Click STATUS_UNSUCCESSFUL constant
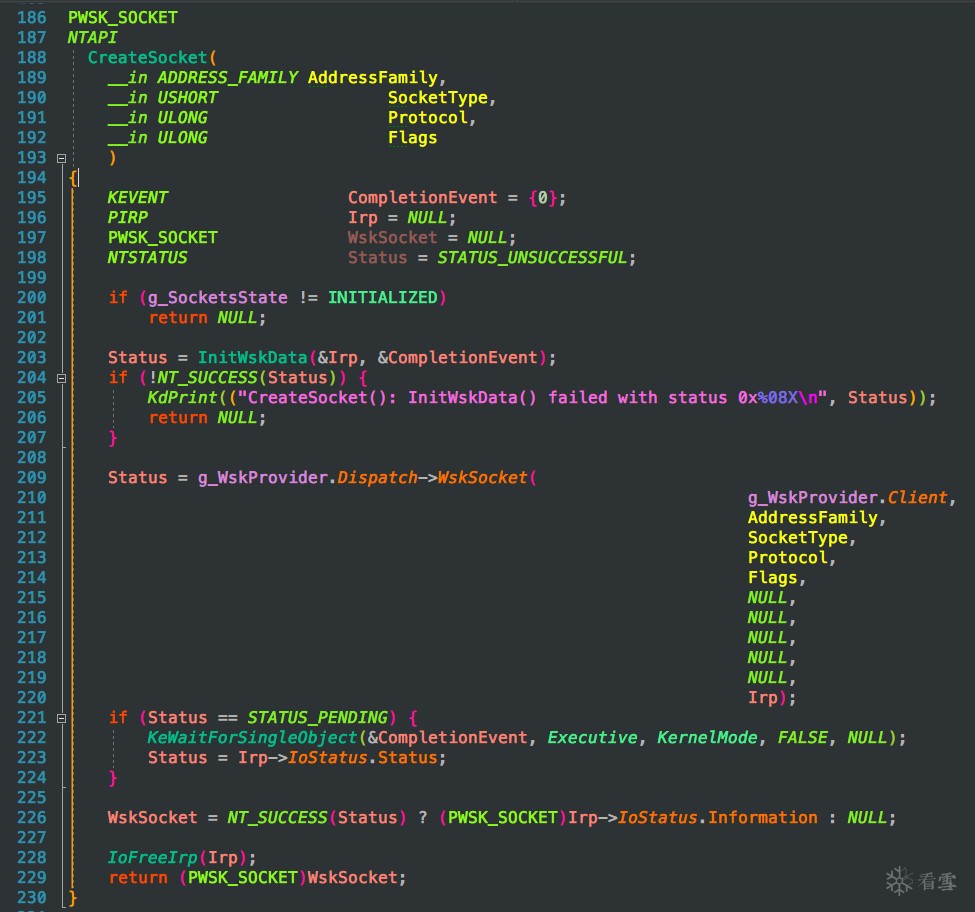Image resolution: width=975 pixels, height=912 pixels. 532,257
